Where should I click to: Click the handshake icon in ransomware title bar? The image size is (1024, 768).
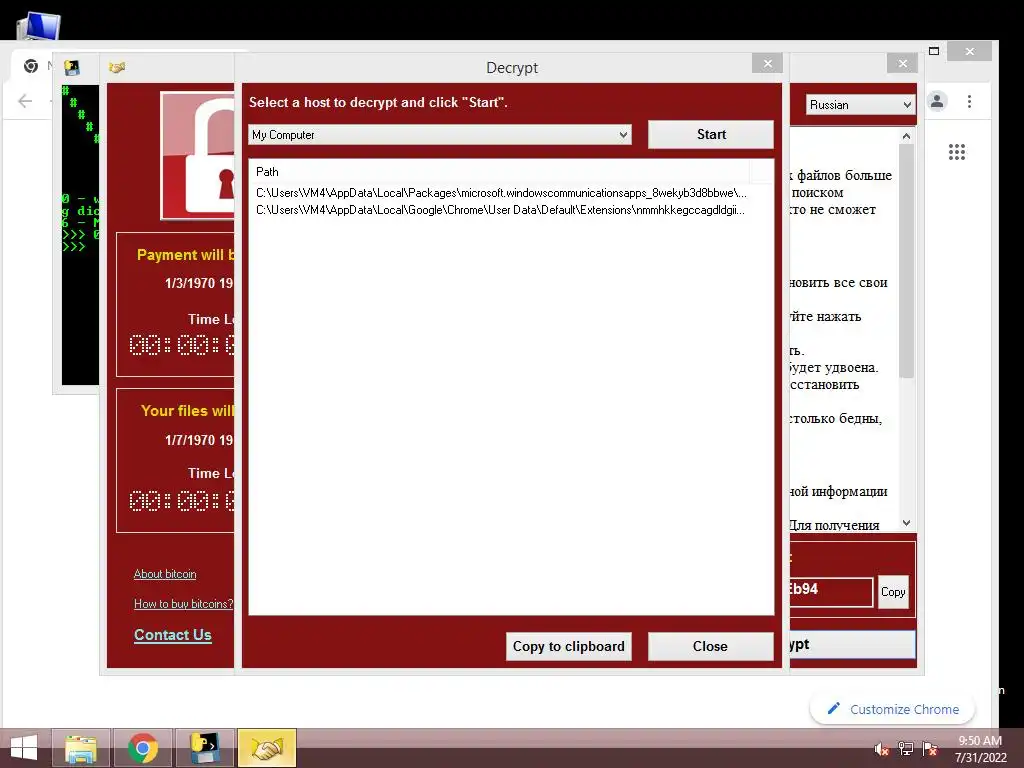click(x=117, y=67)
